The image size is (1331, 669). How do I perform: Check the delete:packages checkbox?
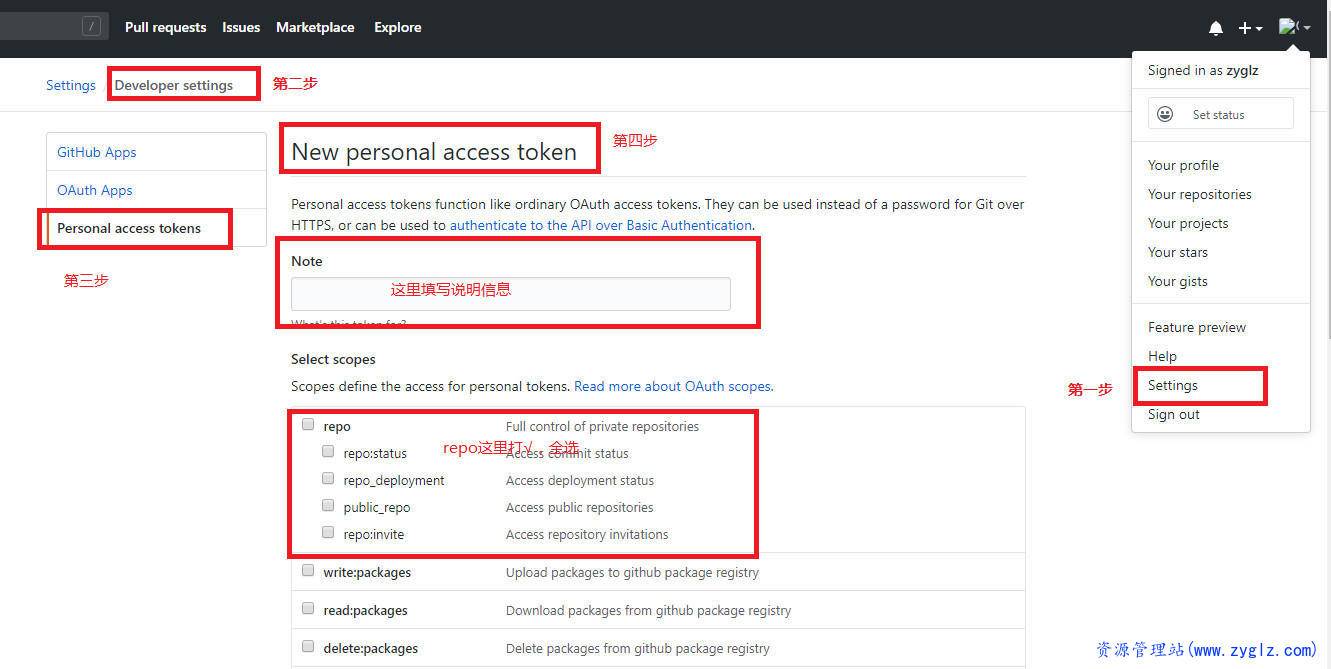pyautogui.click(x=308, y=646)
